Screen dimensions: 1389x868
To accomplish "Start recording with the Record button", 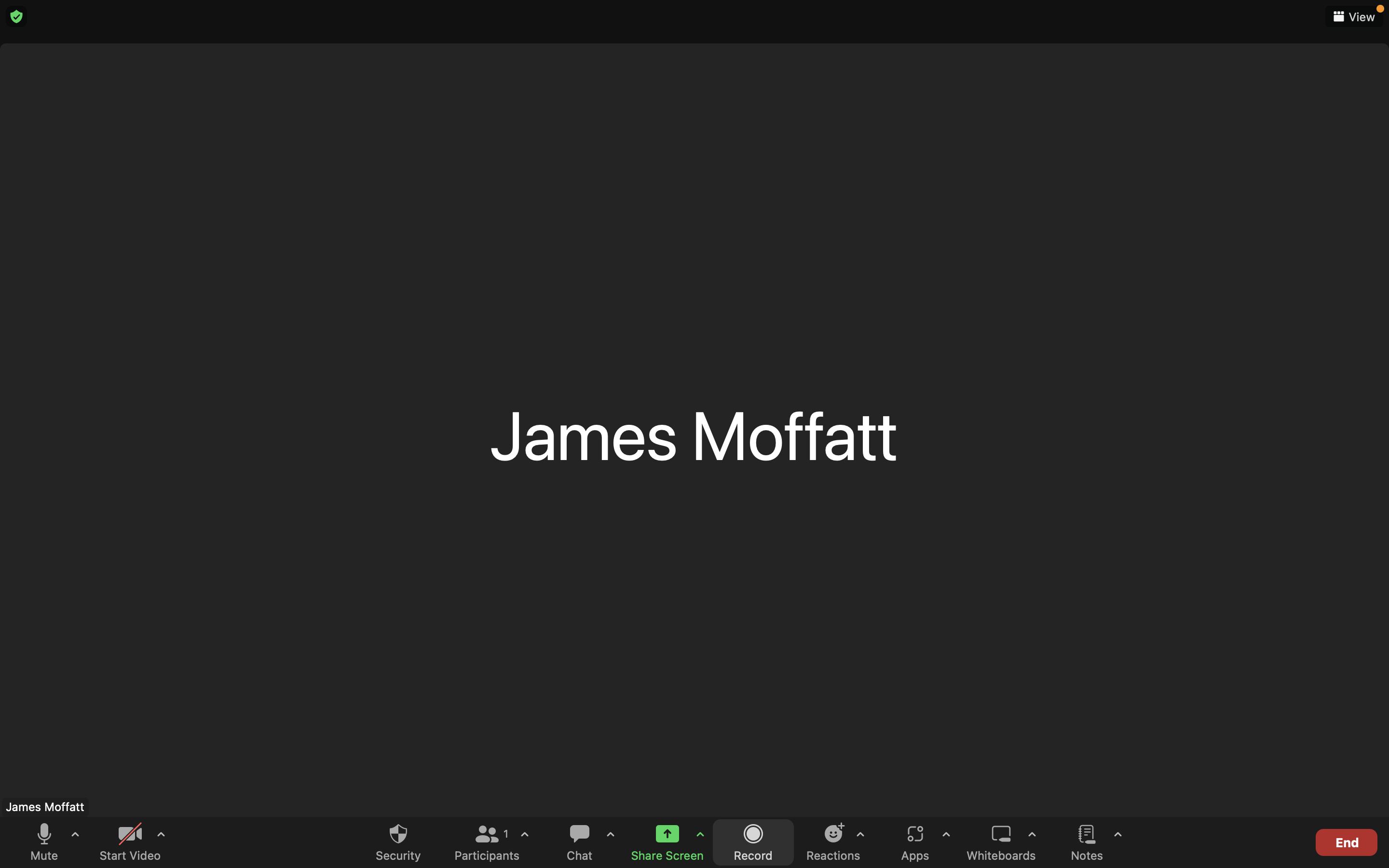I will [752, 841].
